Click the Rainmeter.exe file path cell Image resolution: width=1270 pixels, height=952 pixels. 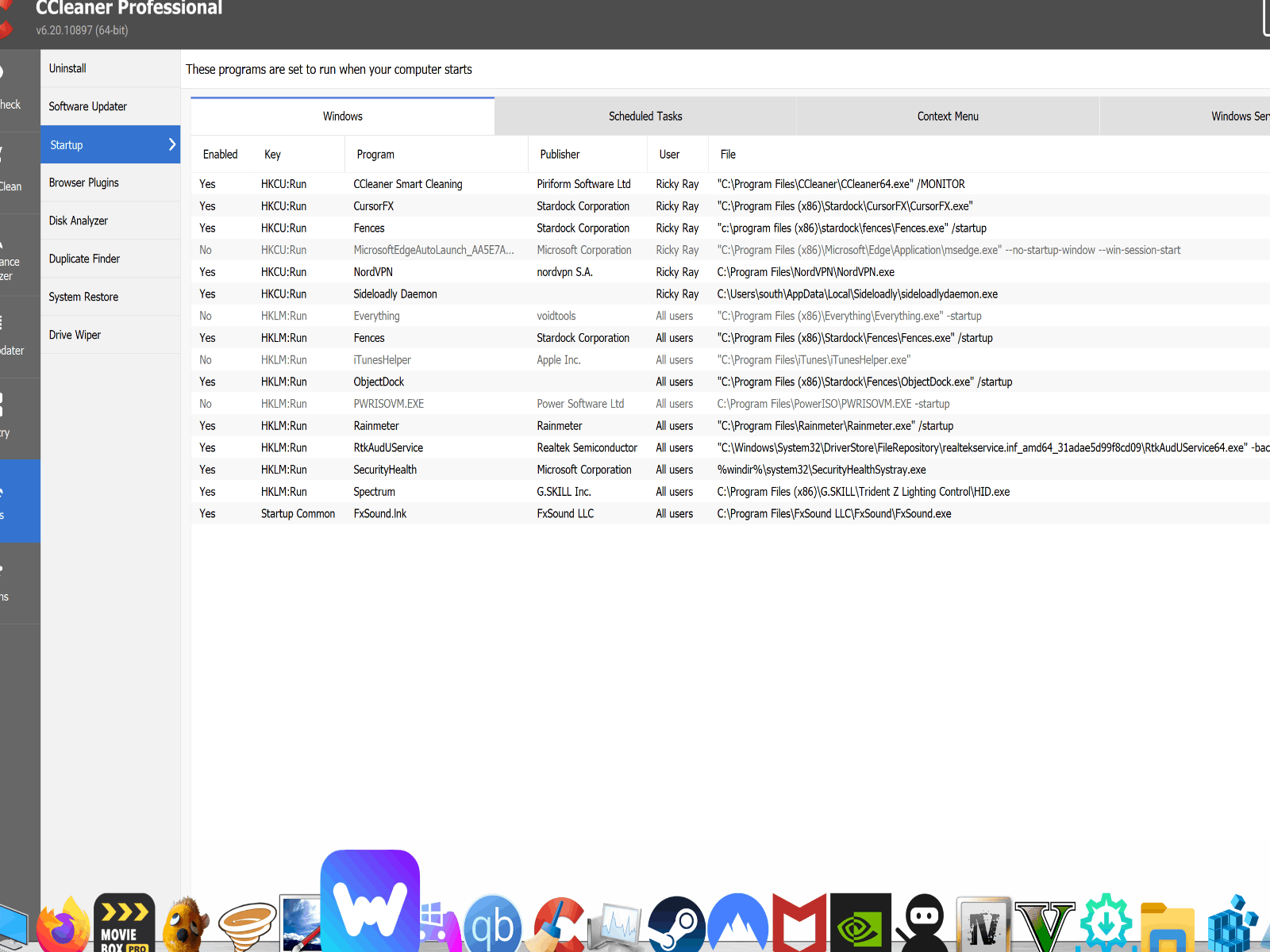(x=835, y=426)
